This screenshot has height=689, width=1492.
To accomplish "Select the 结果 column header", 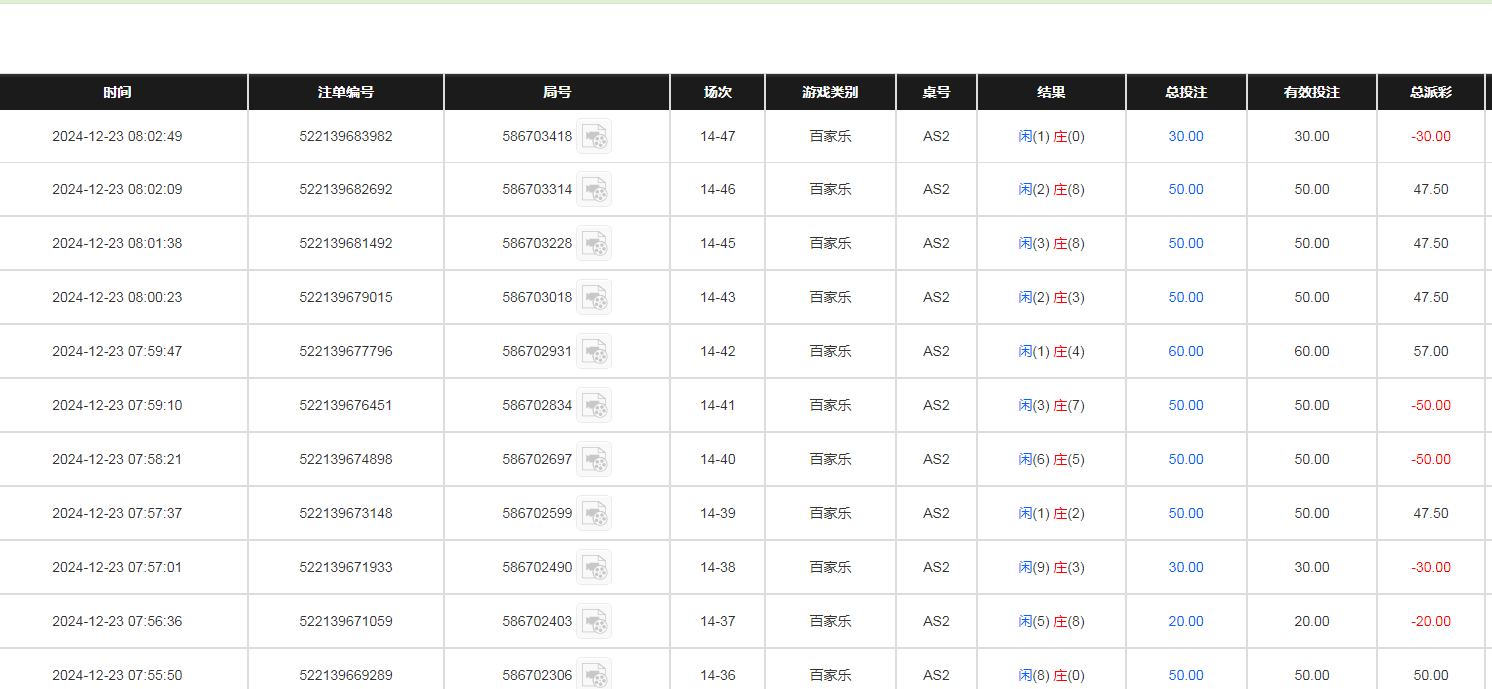I will [1051, 92].
